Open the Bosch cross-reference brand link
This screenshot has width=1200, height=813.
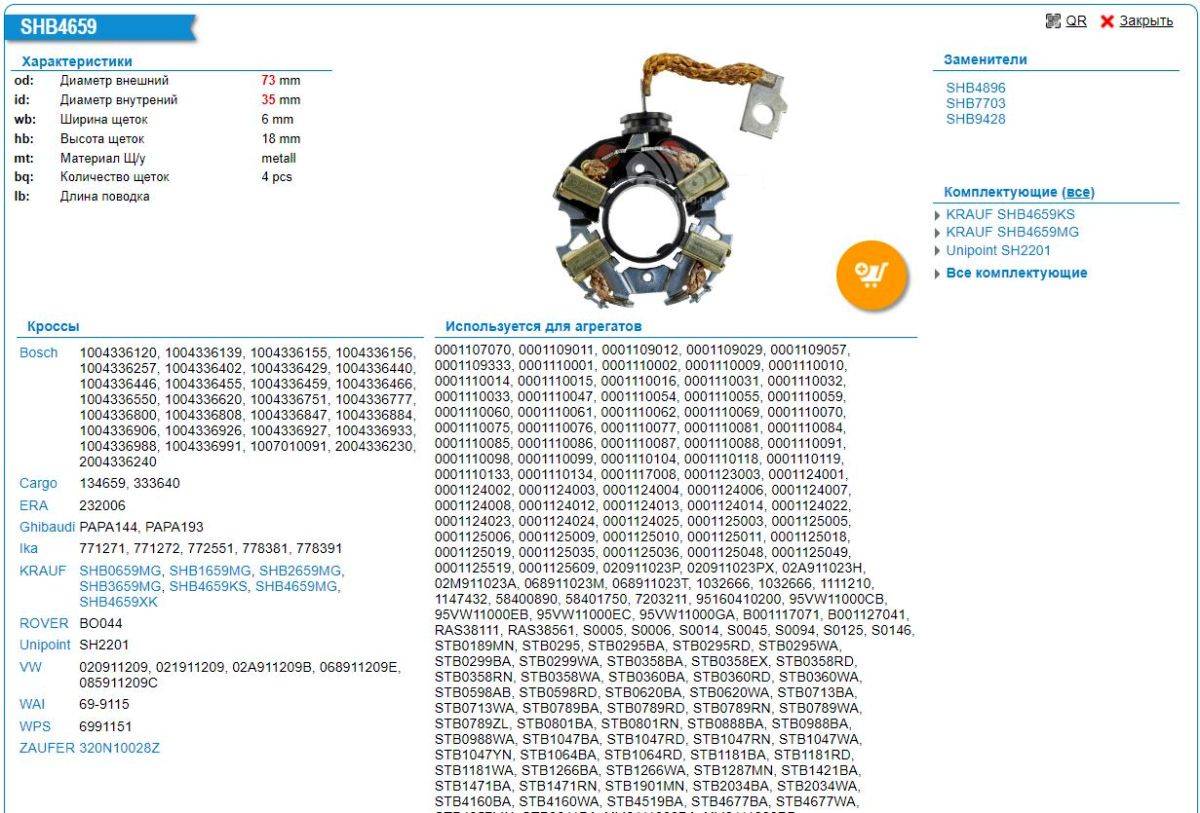pyautogui.click(x=39, y=353)
